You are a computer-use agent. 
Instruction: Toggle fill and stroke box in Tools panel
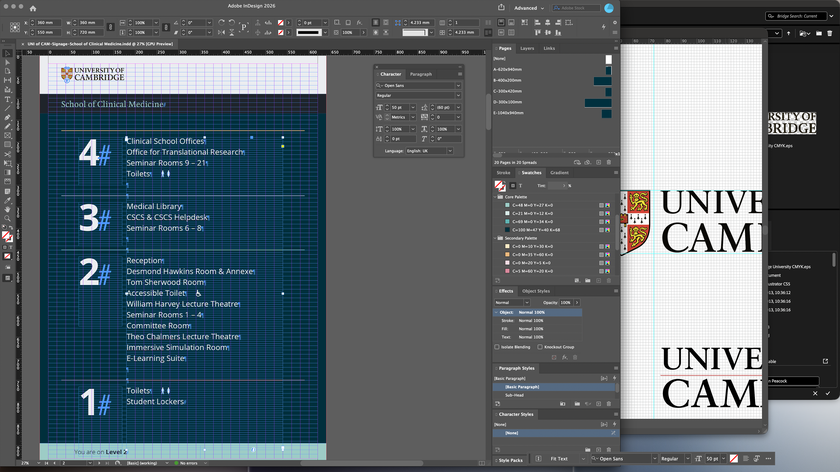click(x=7, y=235)
